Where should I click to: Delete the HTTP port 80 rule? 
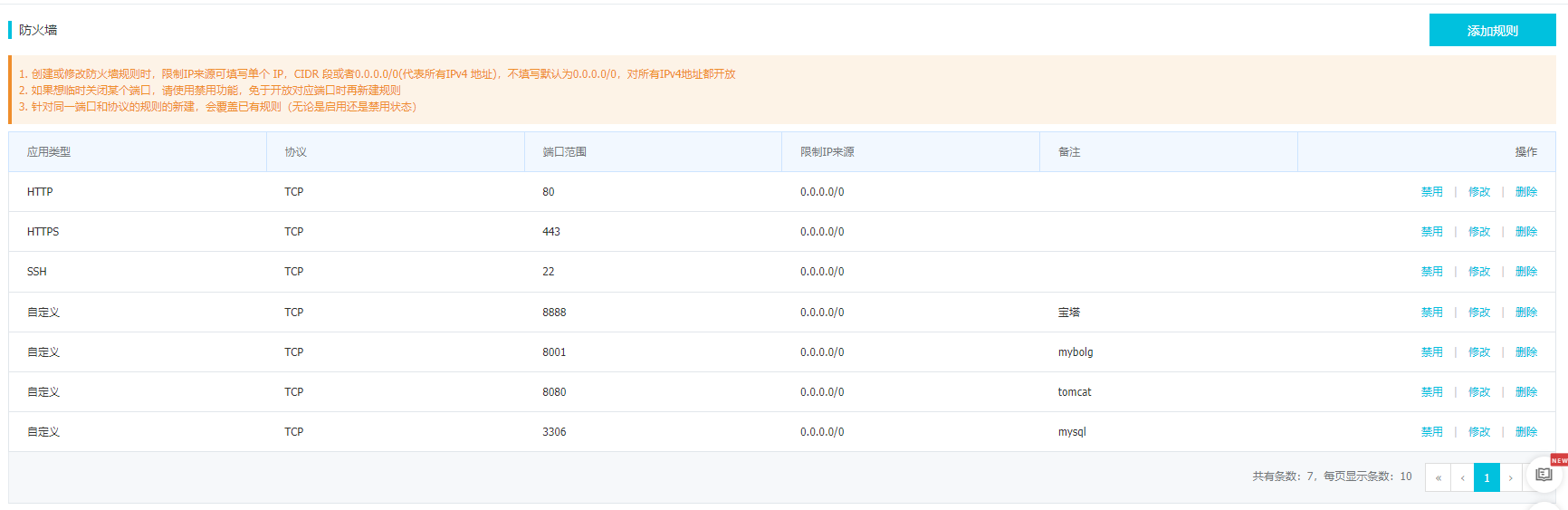pyautogui.click(x=1526, y=192)
